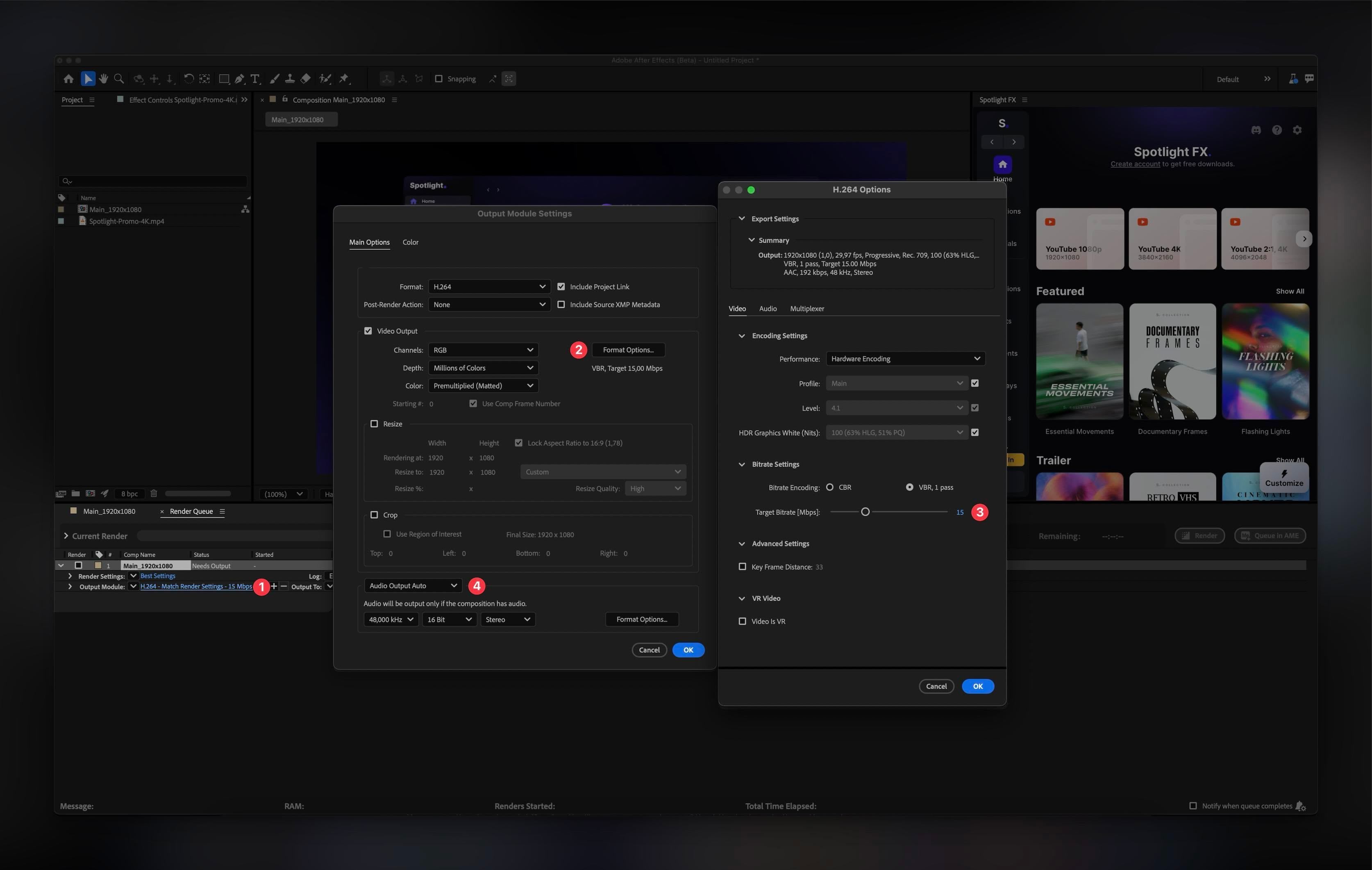The image size is (1372, 870).
Task: Select the Pen tool
Action: tap(239, 79)
